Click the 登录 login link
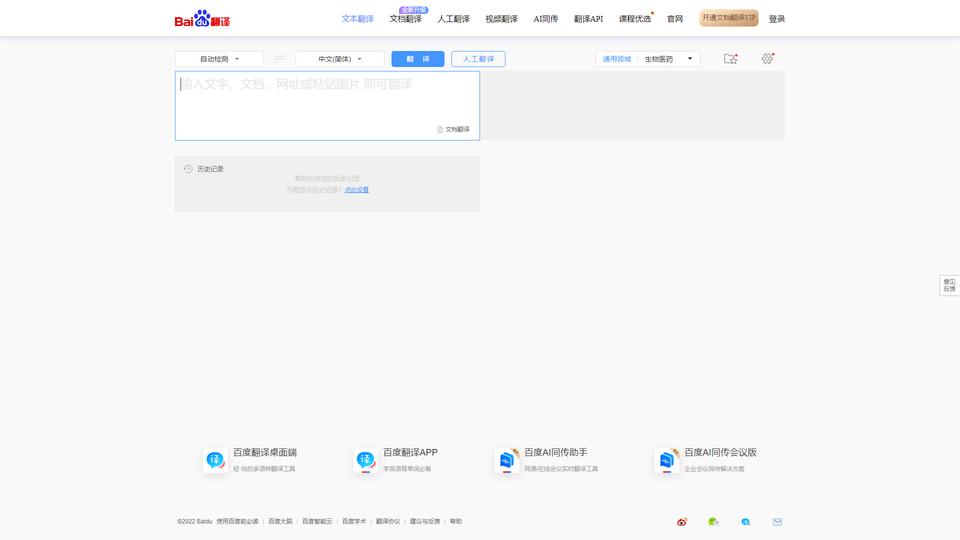 pyautogui.click(x=776, y=19)
